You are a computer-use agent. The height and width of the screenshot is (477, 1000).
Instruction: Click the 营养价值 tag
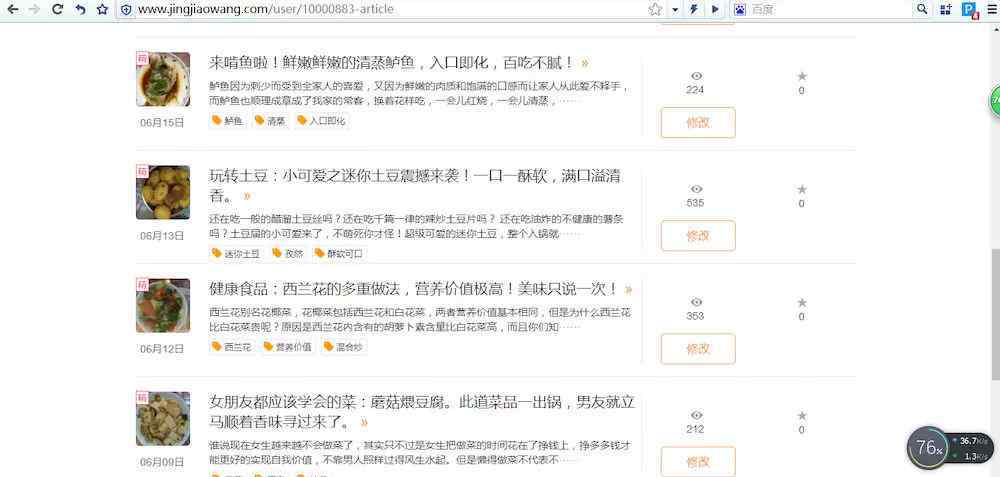pyautogui.click(x=288, y=347)
